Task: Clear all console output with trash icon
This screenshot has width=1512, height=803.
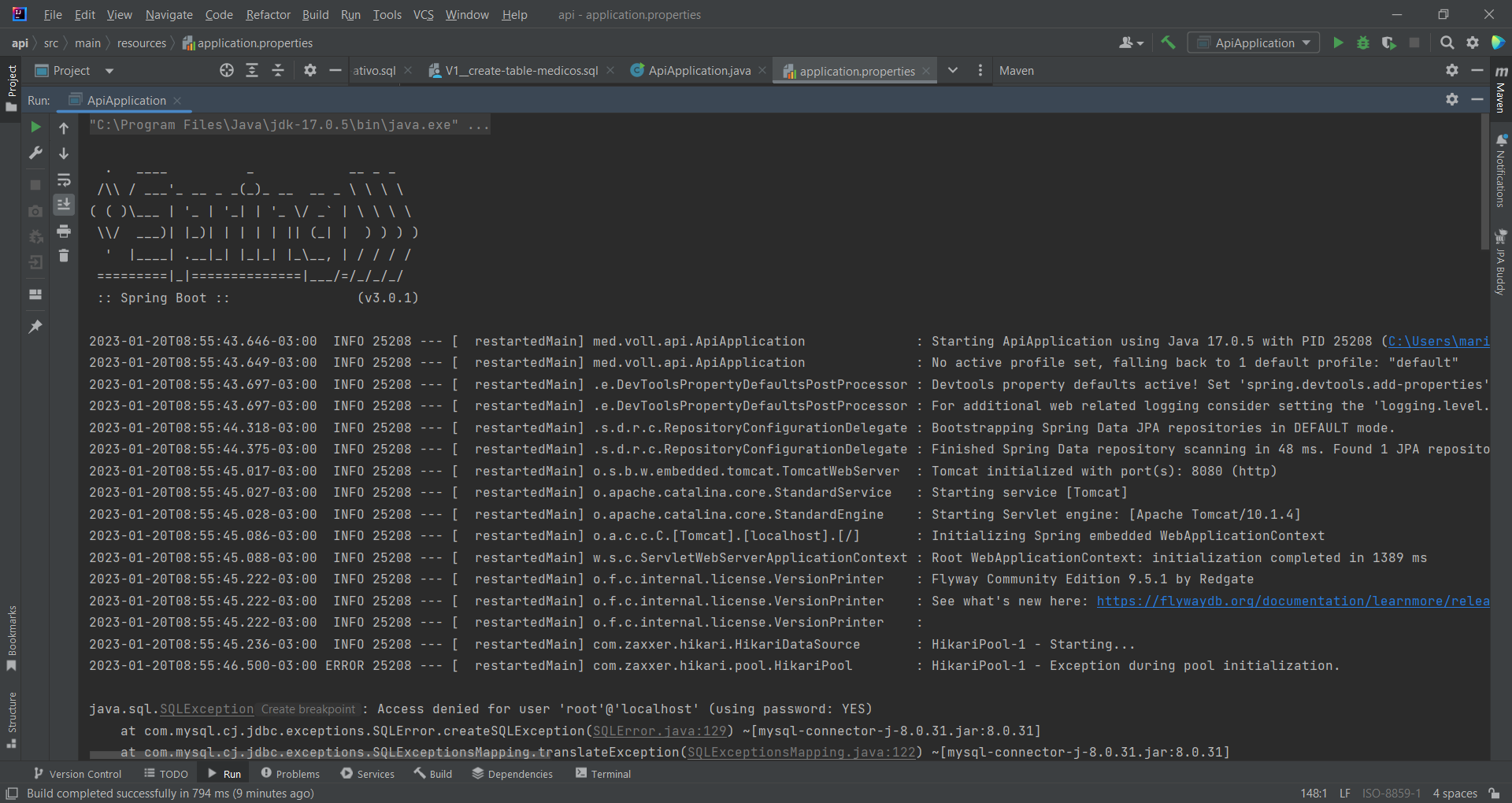Action: 64,256
